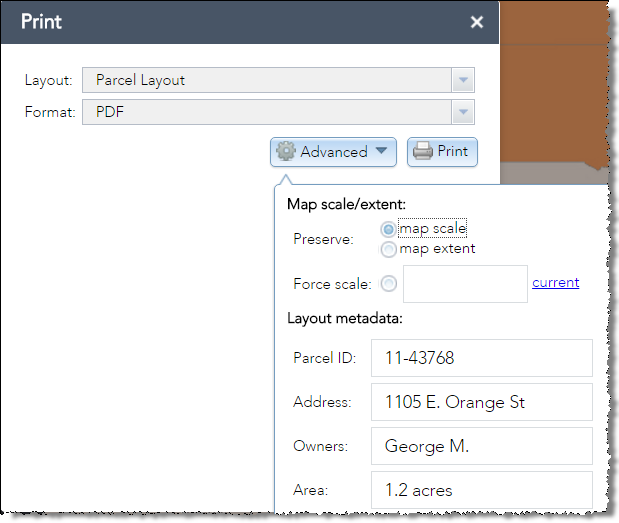This screenshot has width=619, height=523.
Task: Click the printer icon on Print button
Action: (423, 151)
